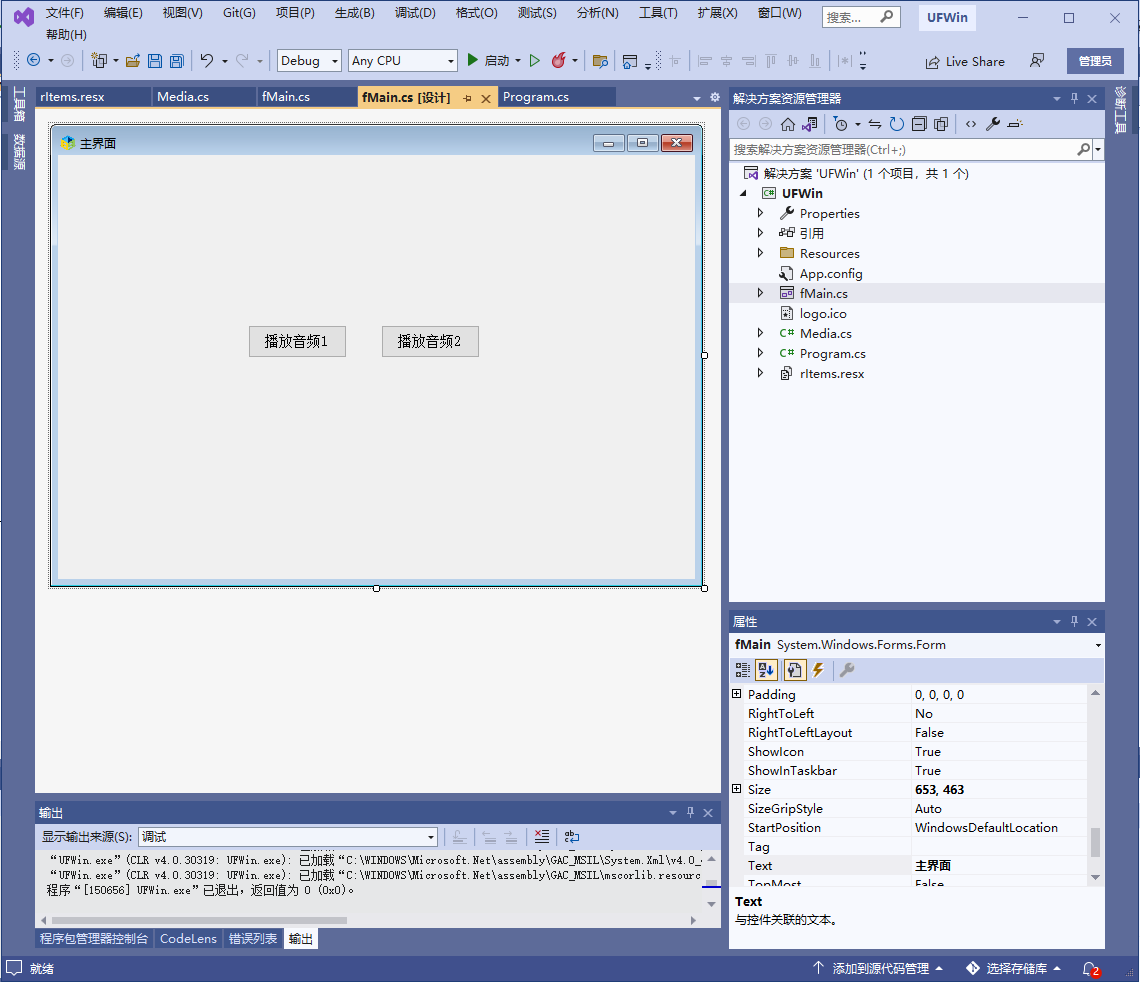Screen dimensions: 1140x982
Task: Toggle auto-hide pin on 输出 panel
Action: click(691, 813)
